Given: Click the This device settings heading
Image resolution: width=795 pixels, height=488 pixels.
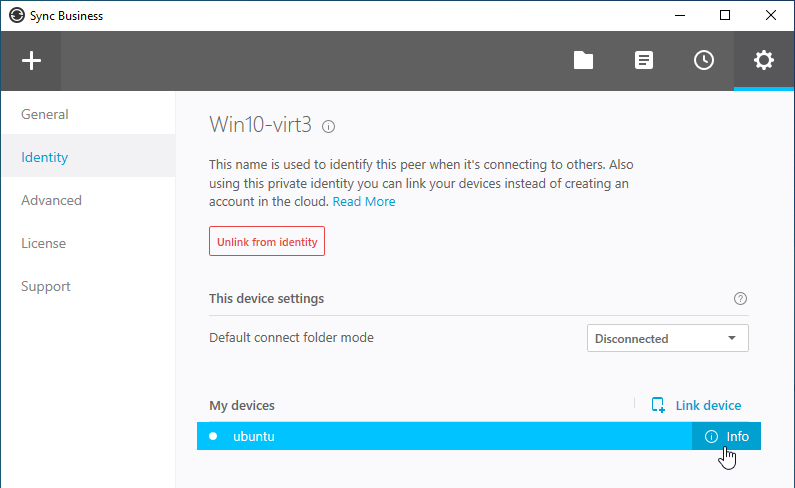Looking at the screenshot, I should click(x=266, y=298).
